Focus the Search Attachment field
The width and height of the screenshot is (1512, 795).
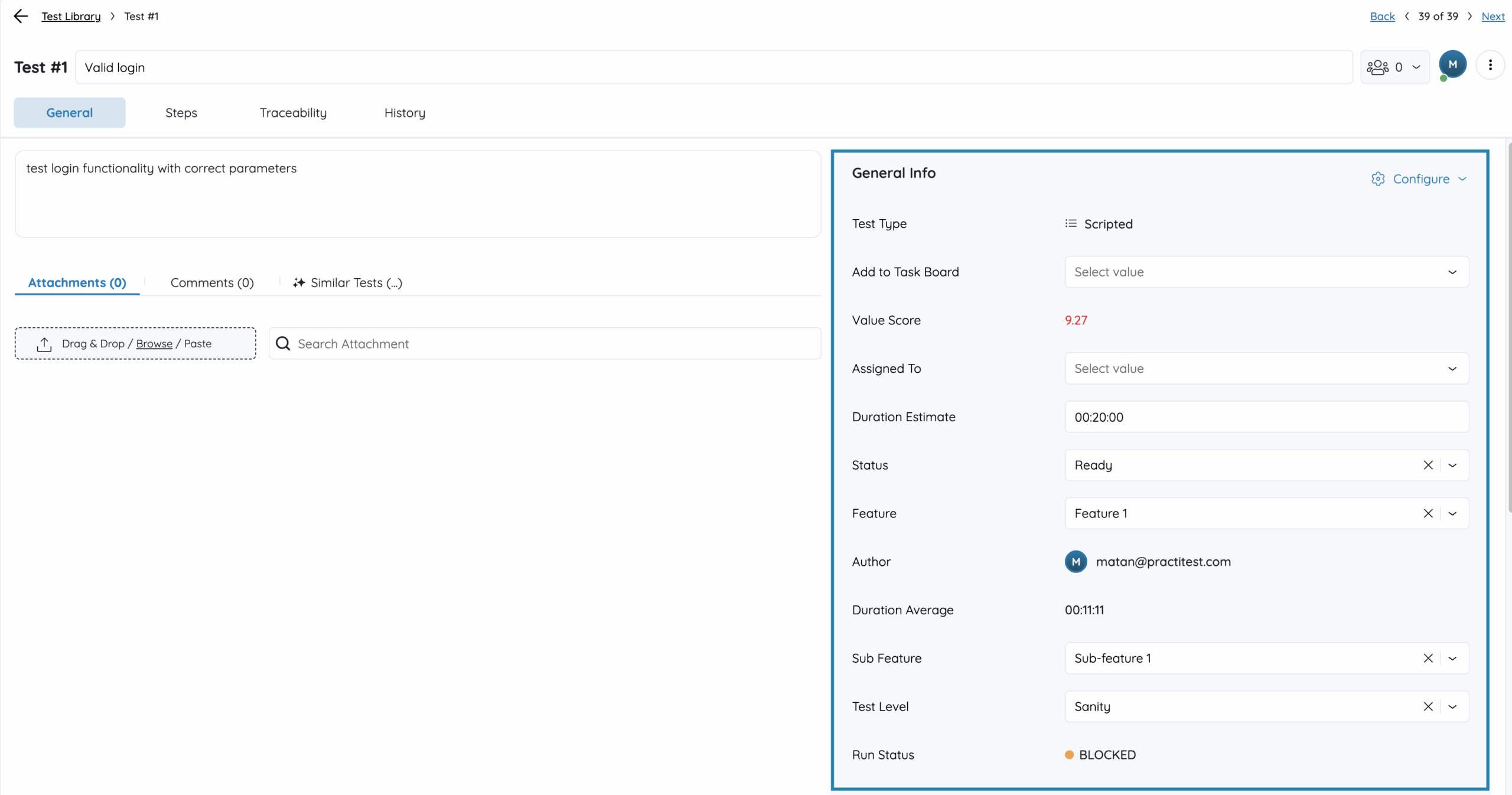545,344
